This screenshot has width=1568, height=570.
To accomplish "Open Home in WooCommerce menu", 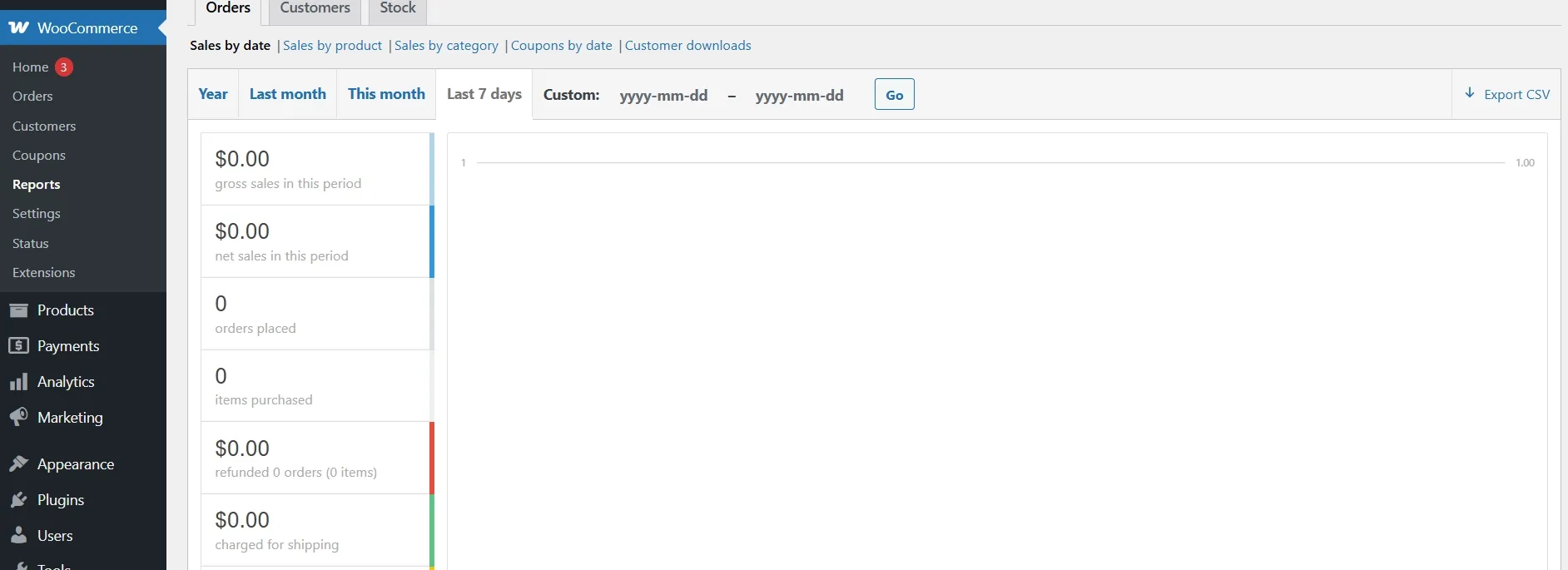I will pos(31,67).
